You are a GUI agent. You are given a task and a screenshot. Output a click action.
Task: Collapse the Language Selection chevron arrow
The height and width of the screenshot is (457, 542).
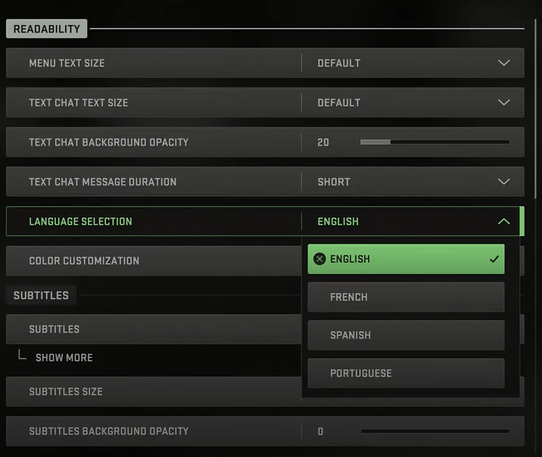(504, 221)
